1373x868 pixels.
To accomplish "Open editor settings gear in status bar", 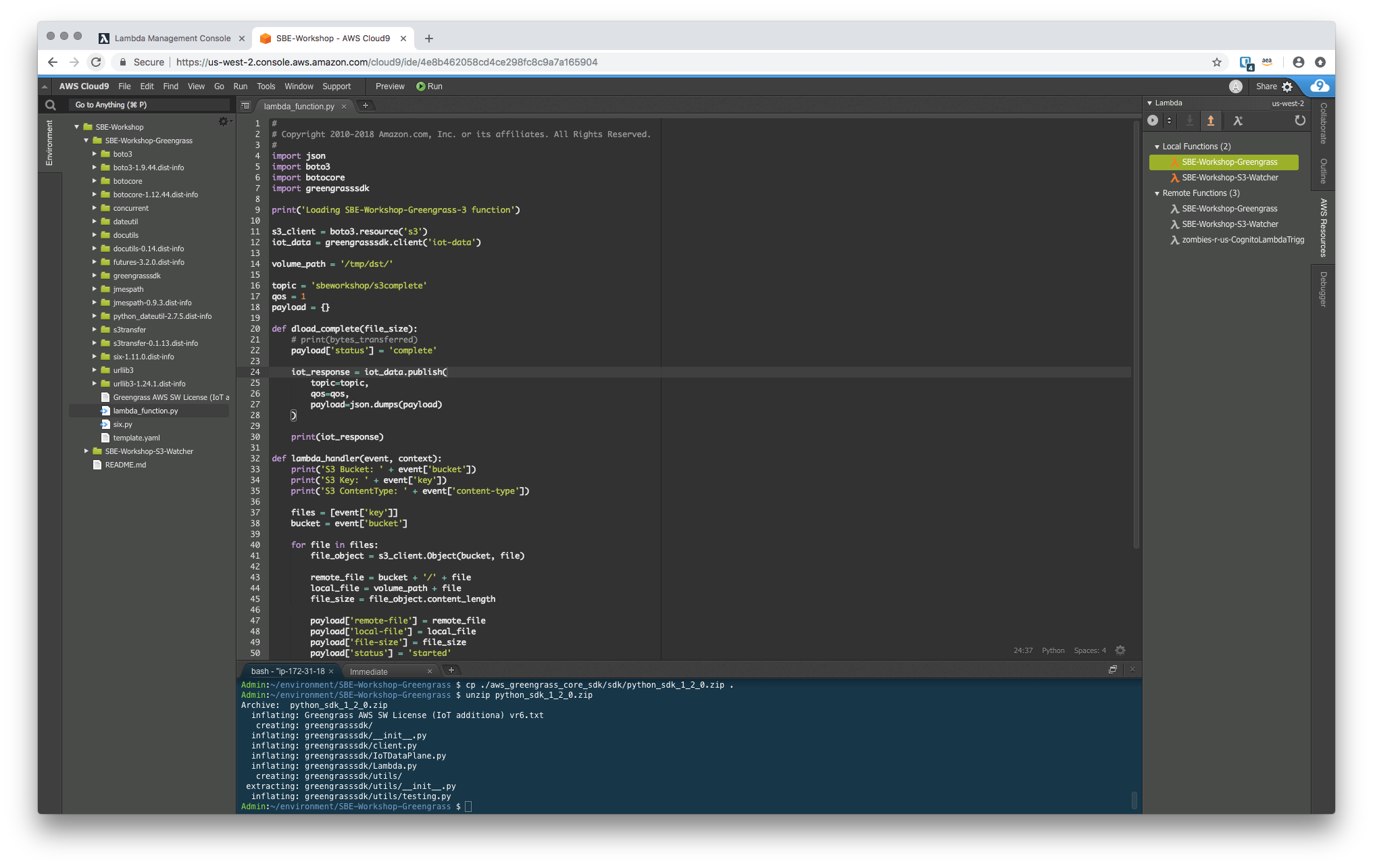I will (x=1120, y=650).
